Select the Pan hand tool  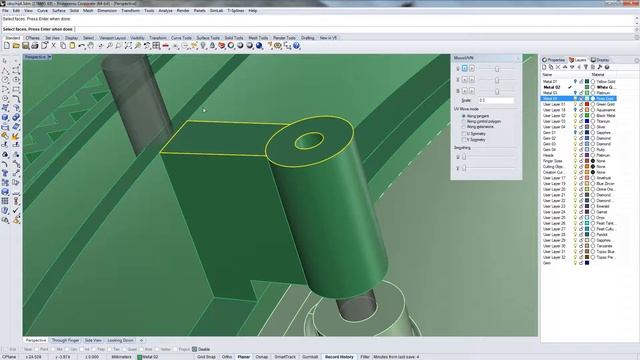point(91,46)
